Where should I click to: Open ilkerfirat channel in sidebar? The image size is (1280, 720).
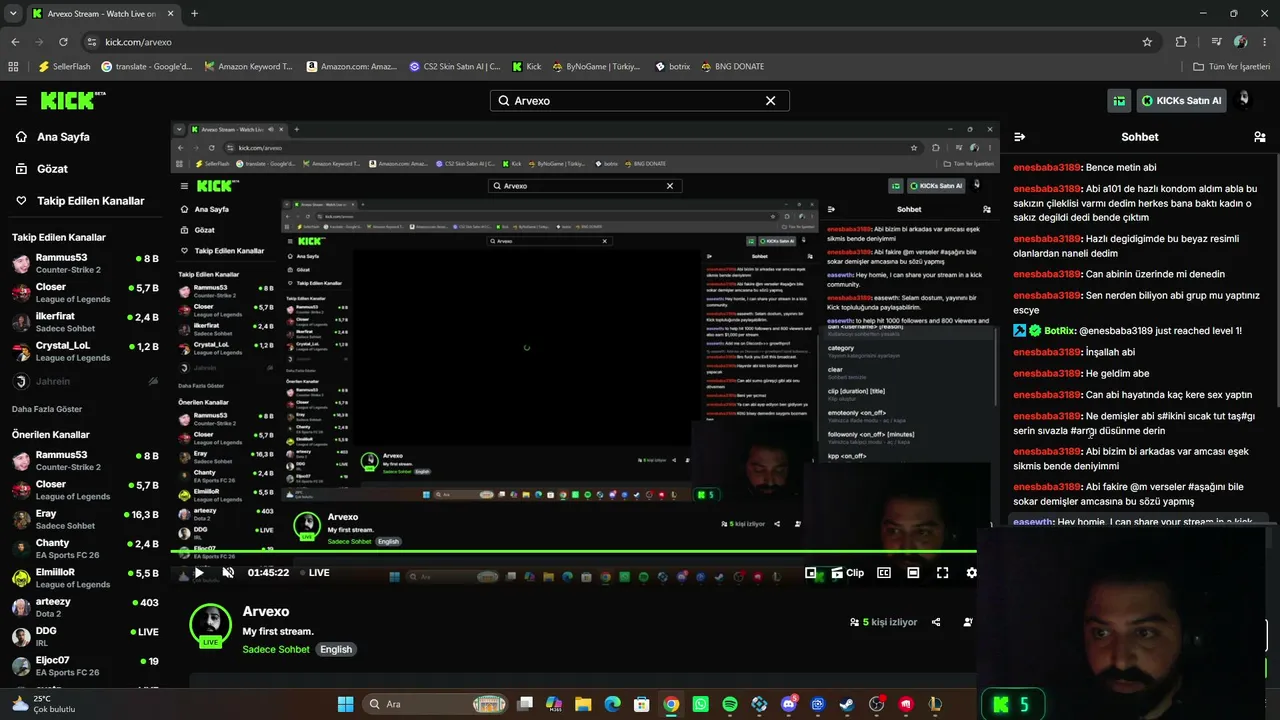click(x=85, y=322)
